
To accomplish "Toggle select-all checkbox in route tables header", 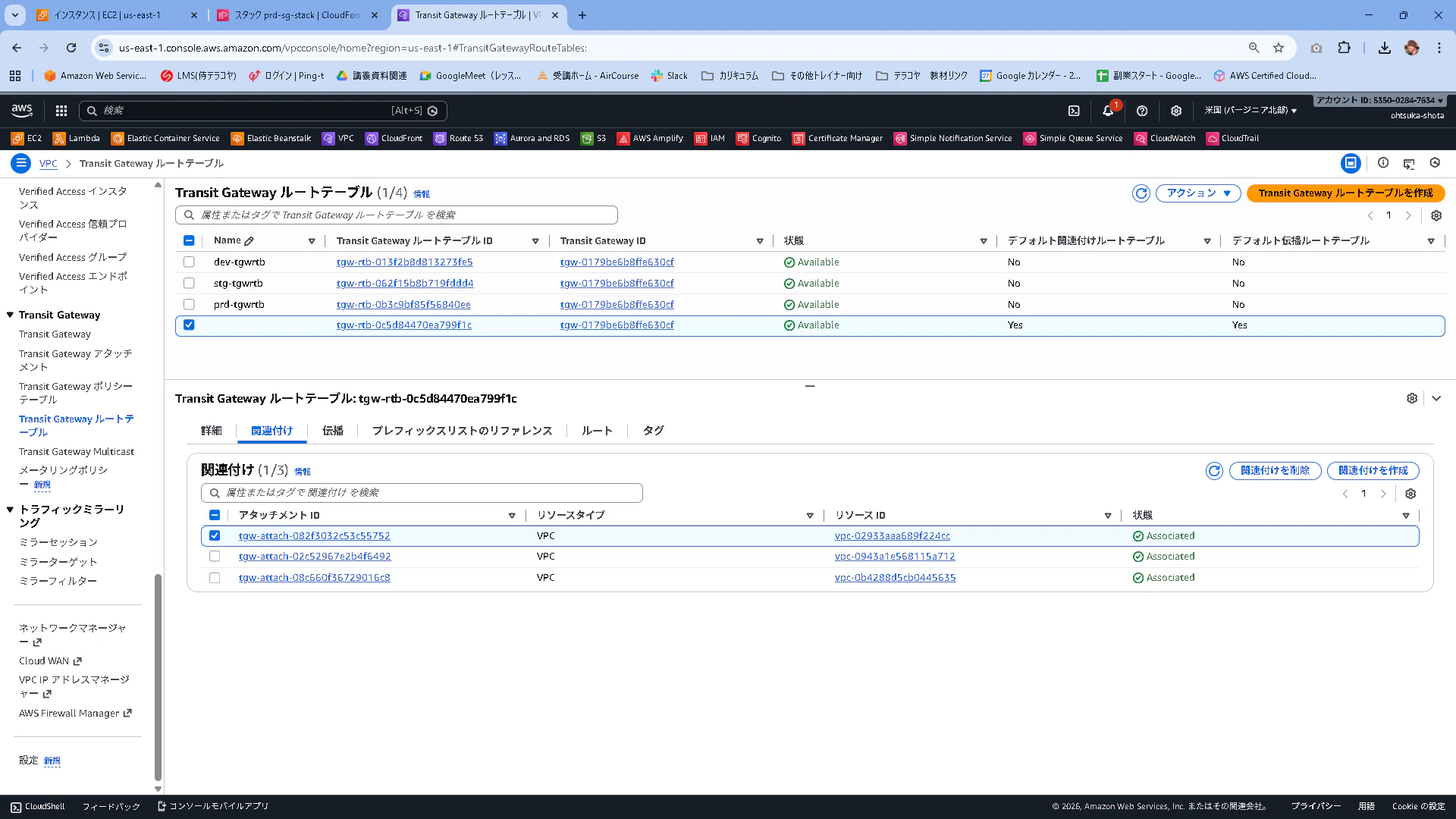I will tap(189, 240).
